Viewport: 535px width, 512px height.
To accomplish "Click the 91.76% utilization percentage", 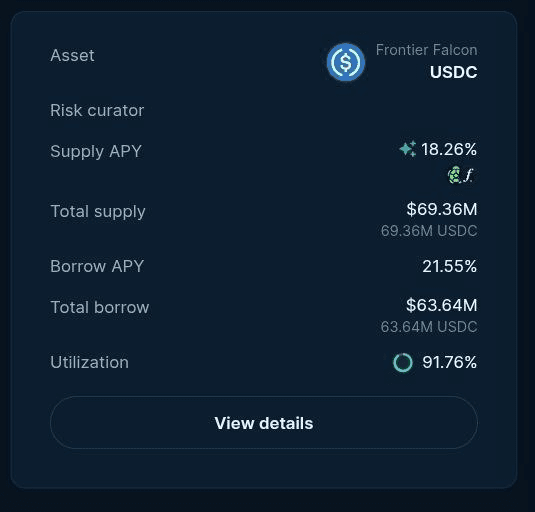I will (x=449, y=362).
